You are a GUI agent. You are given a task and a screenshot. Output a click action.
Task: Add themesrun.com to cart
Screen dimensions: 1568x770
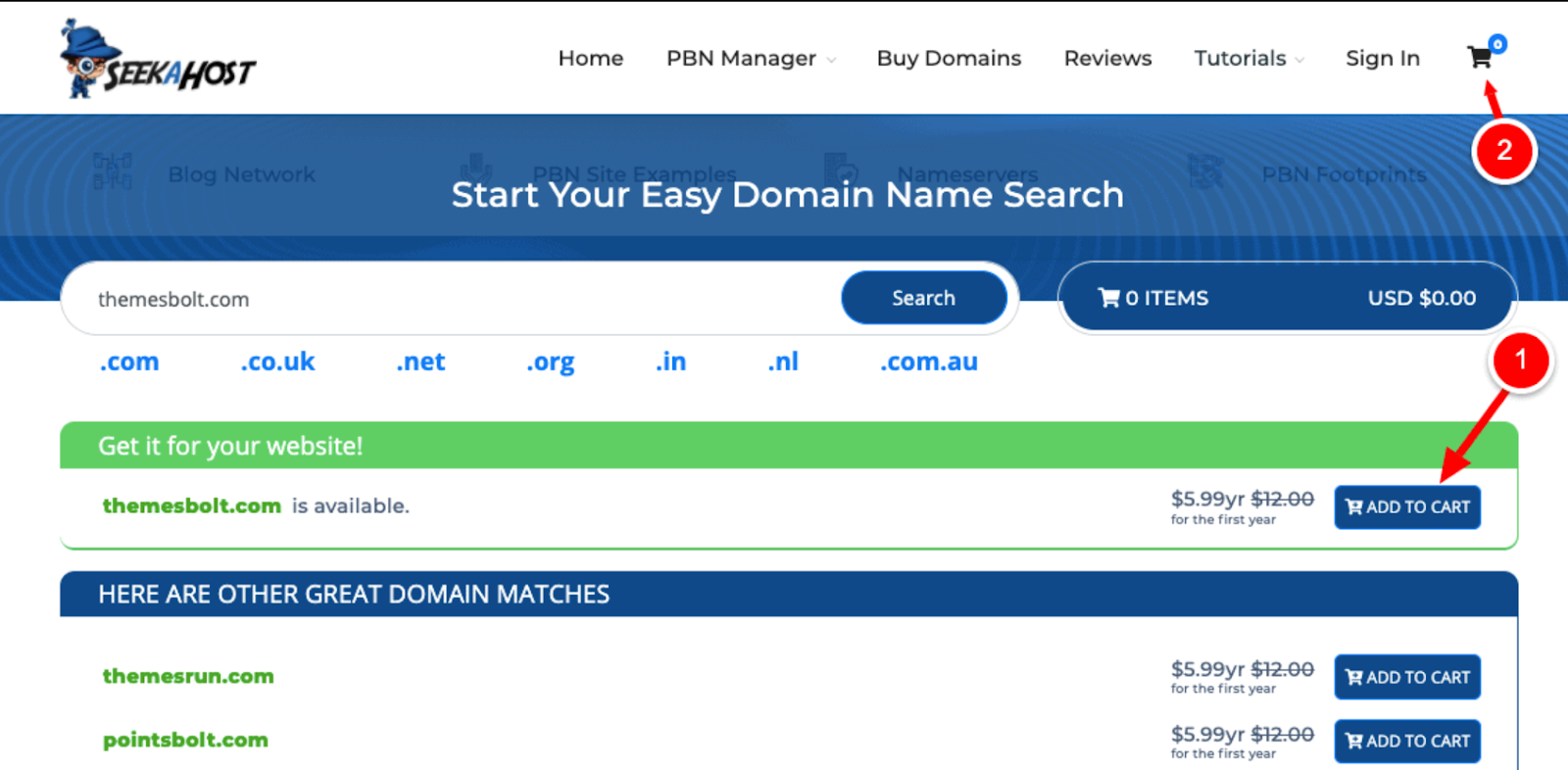pos(1407,677)
